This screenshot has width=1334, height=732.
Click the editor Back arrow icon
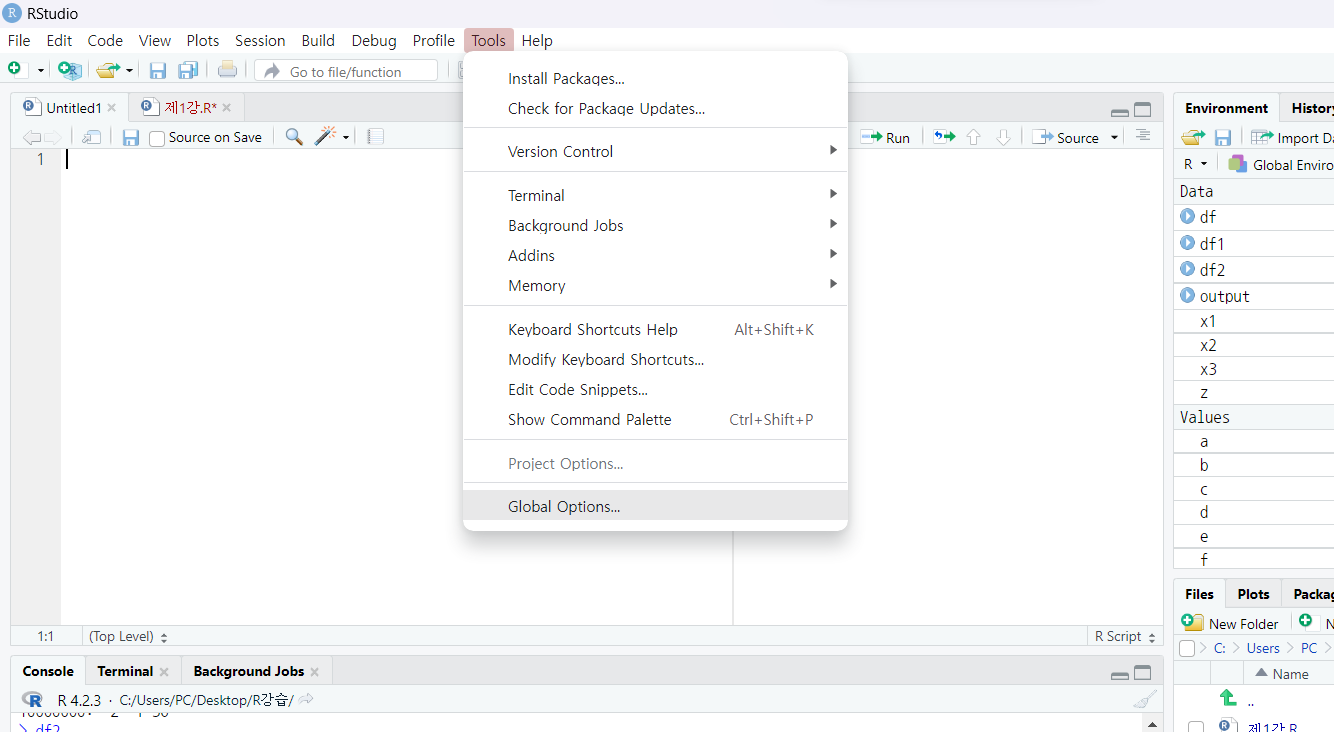[31, 137]
